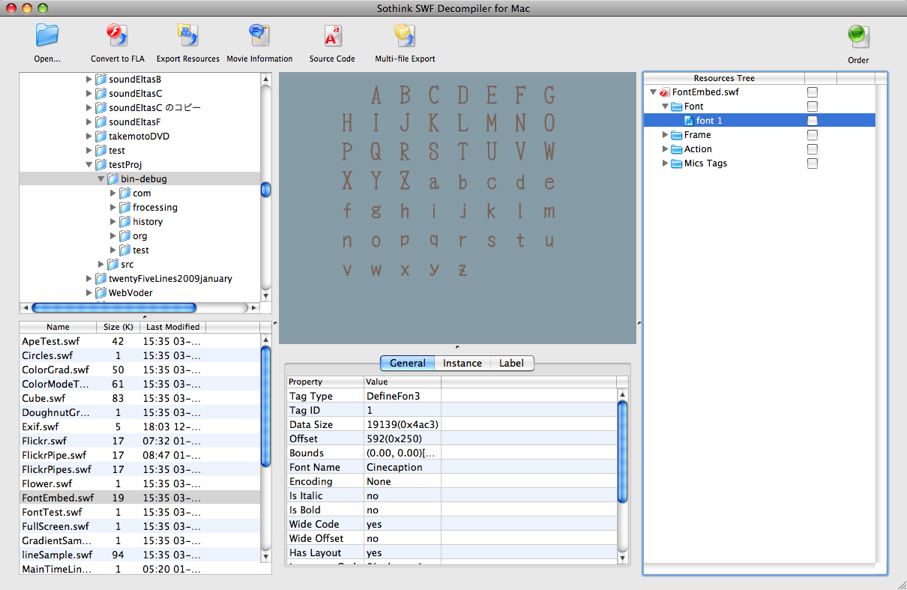Enable the Mics Tags checkbox
The height and width of the screenshot is (590, 907).
pos(812,163)
